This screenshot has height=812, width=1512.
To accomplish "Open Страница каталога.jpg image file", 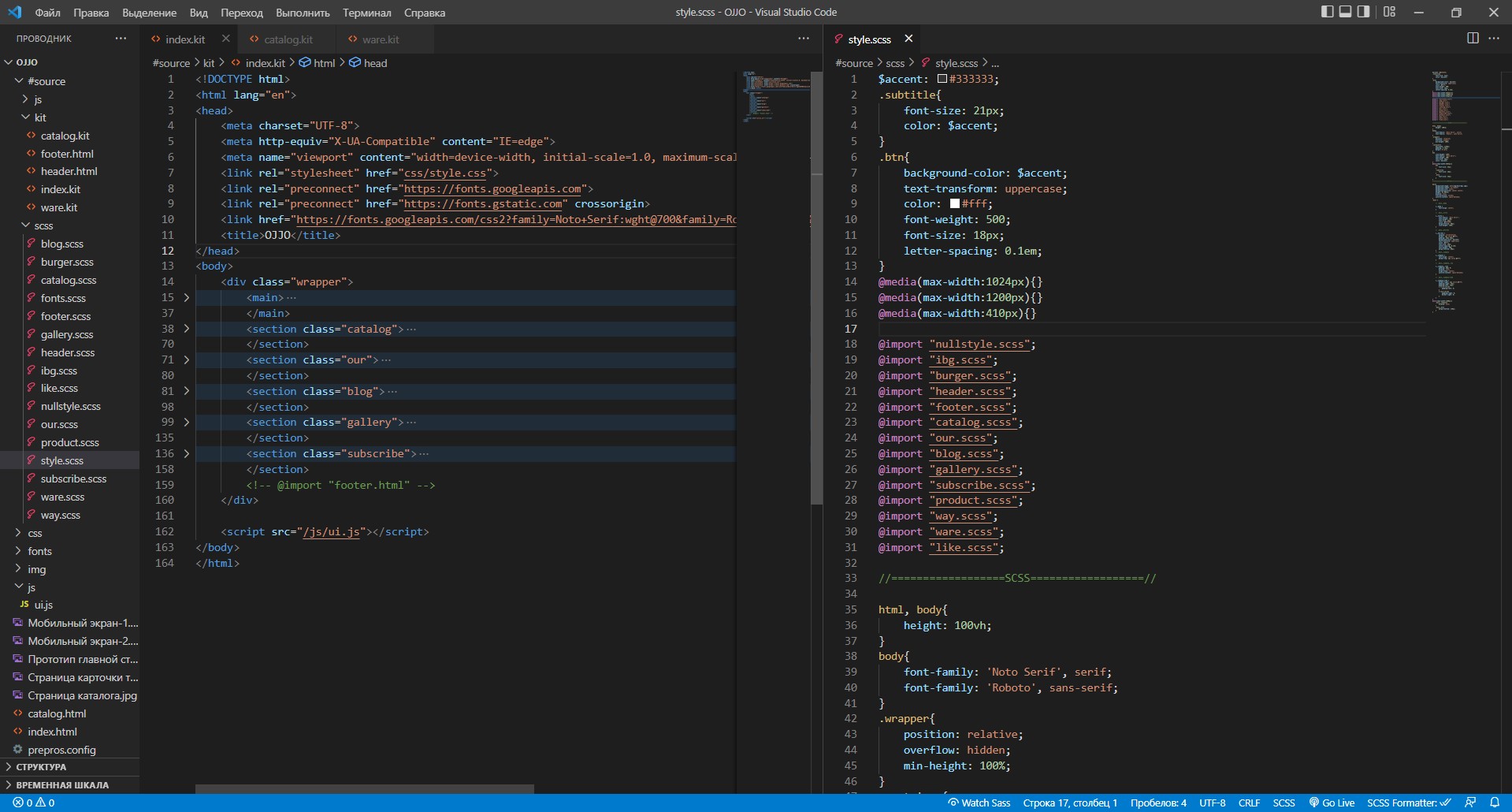I will 82,695.
